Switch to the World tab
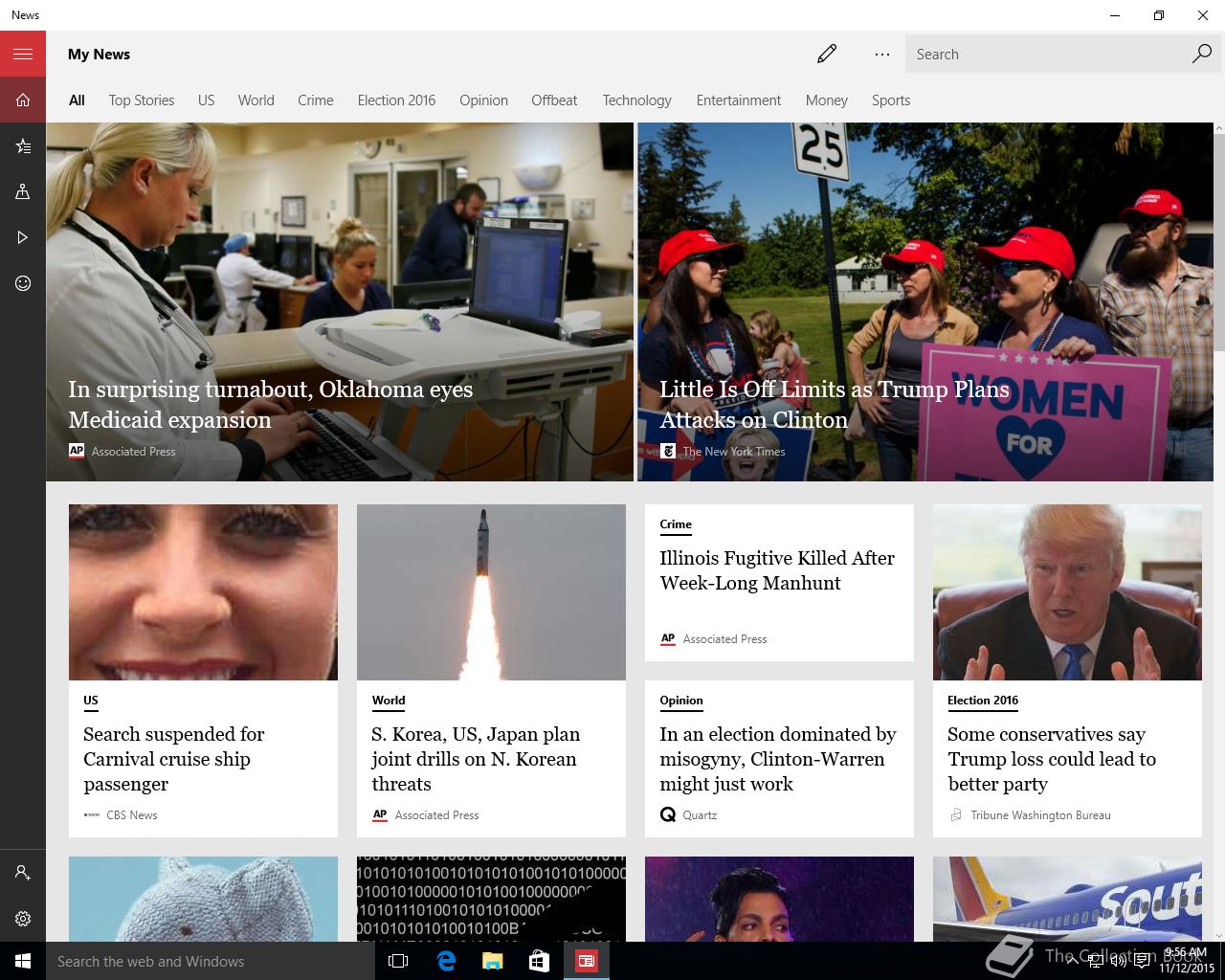Screen dimensions: 1225x980 click(x=256, y=100)
